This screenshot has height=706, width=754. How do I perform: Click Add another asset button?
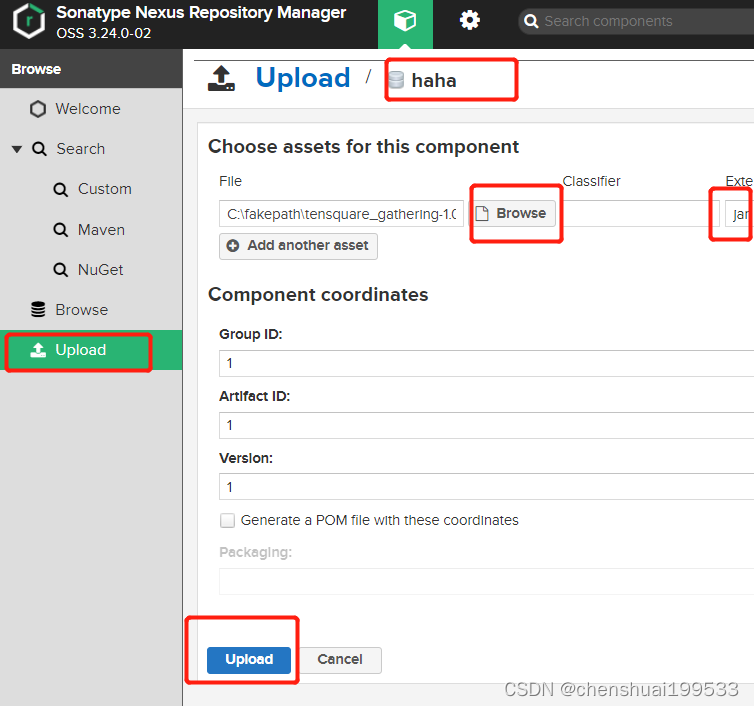tap(298, 246)
